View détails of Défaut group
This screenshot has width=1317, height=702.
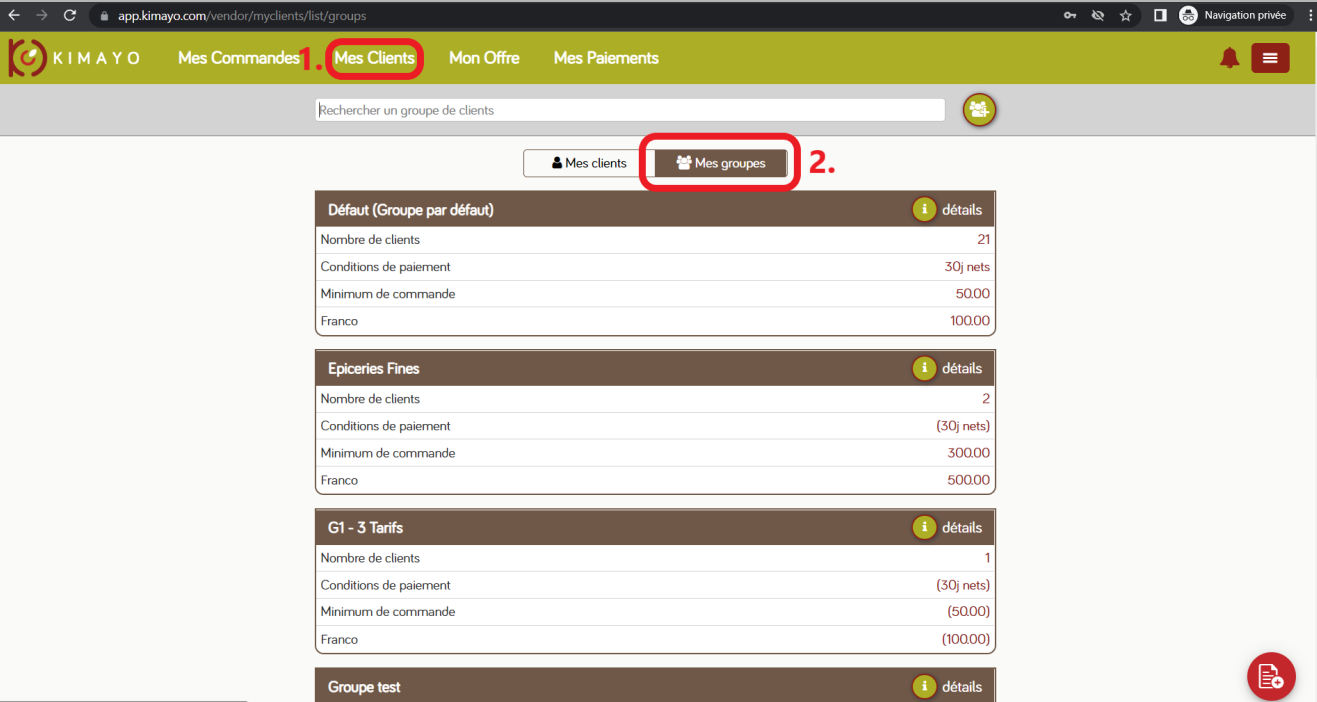[961, 210]
